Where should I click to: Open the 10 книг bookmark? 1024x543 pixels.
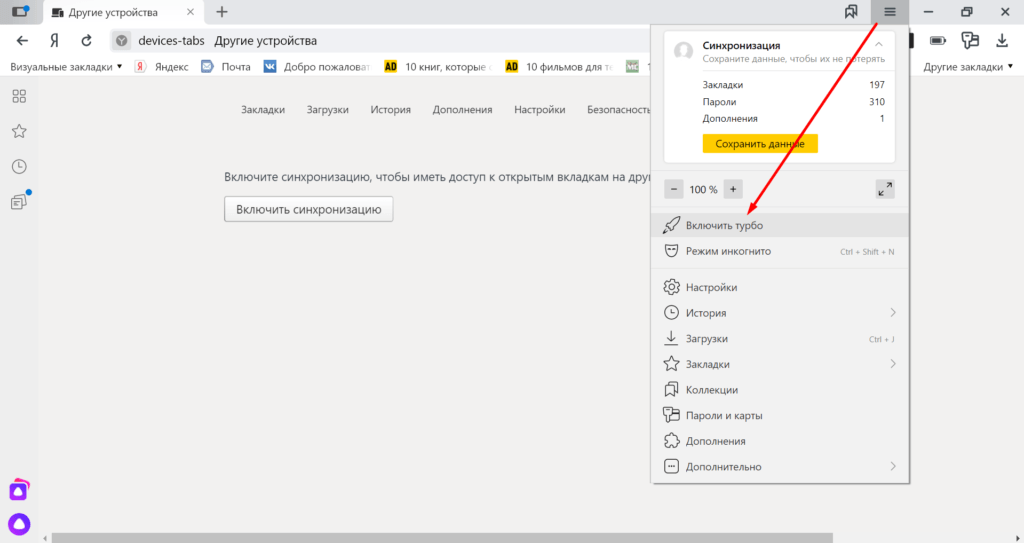438,67
